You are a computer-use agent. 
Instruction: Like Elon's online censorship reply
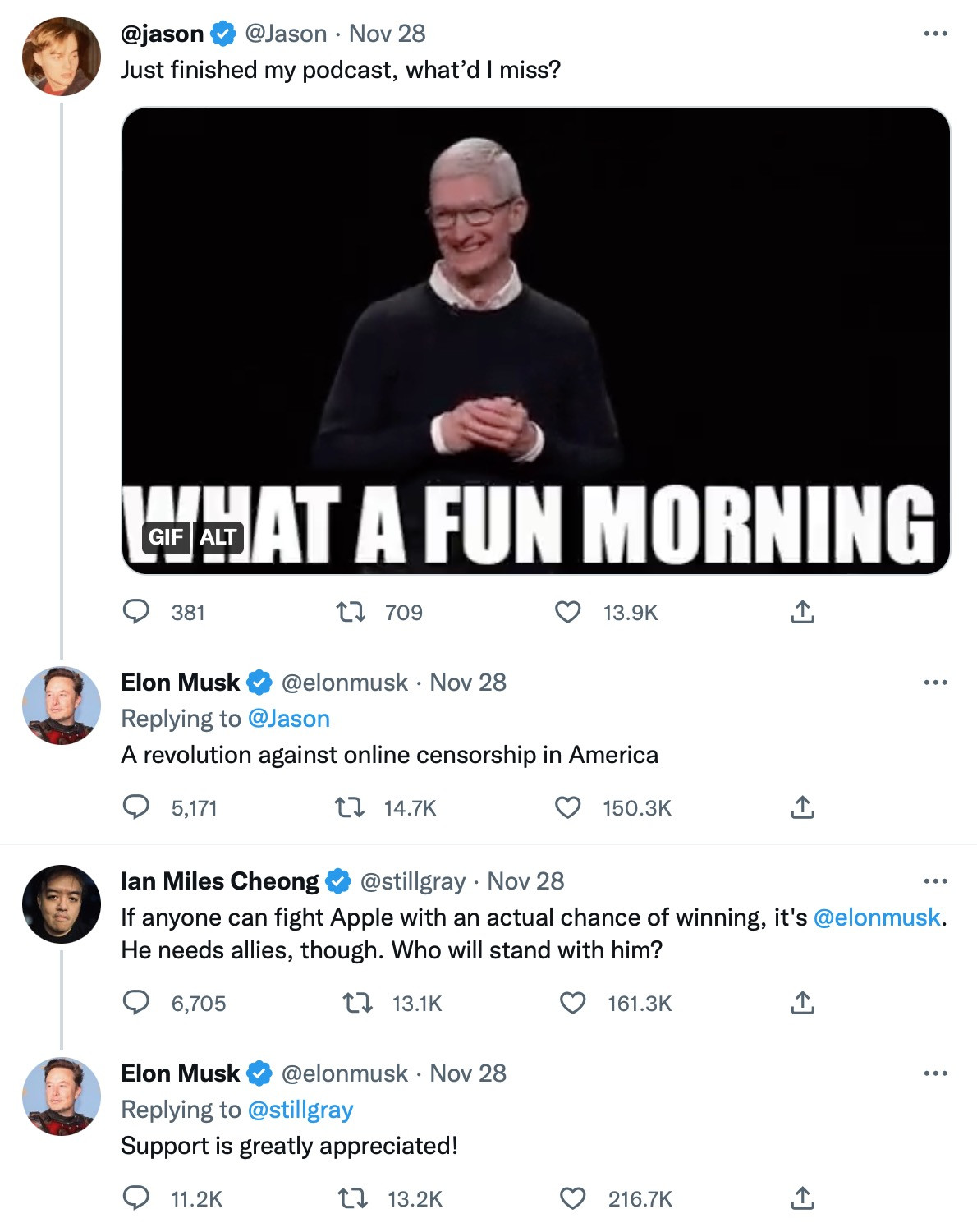pyautogui.click(x=568, y=807)
